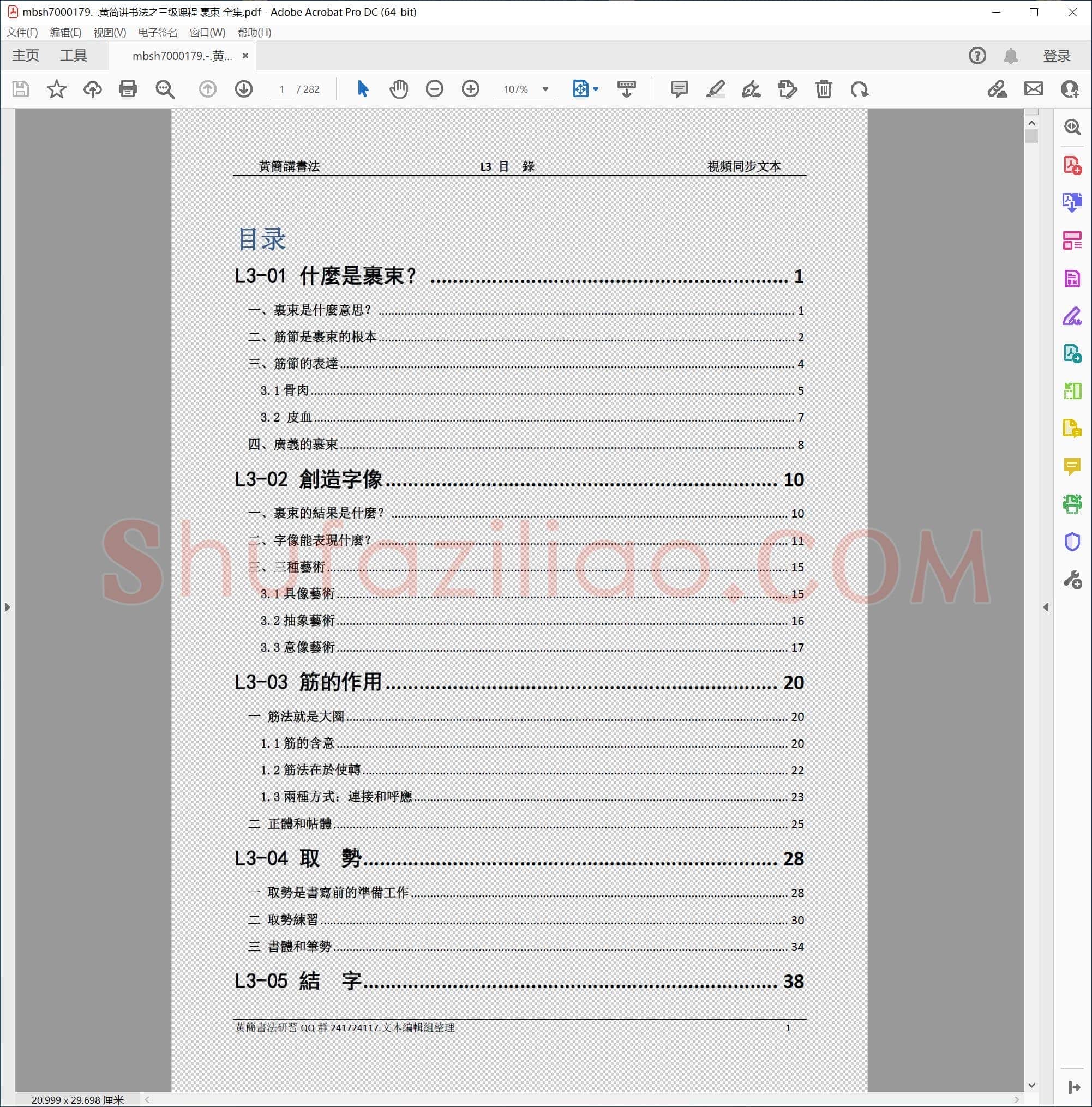Add a sticky note comment
This screenshot has width=1092, height=1107.
pos(679,89)
